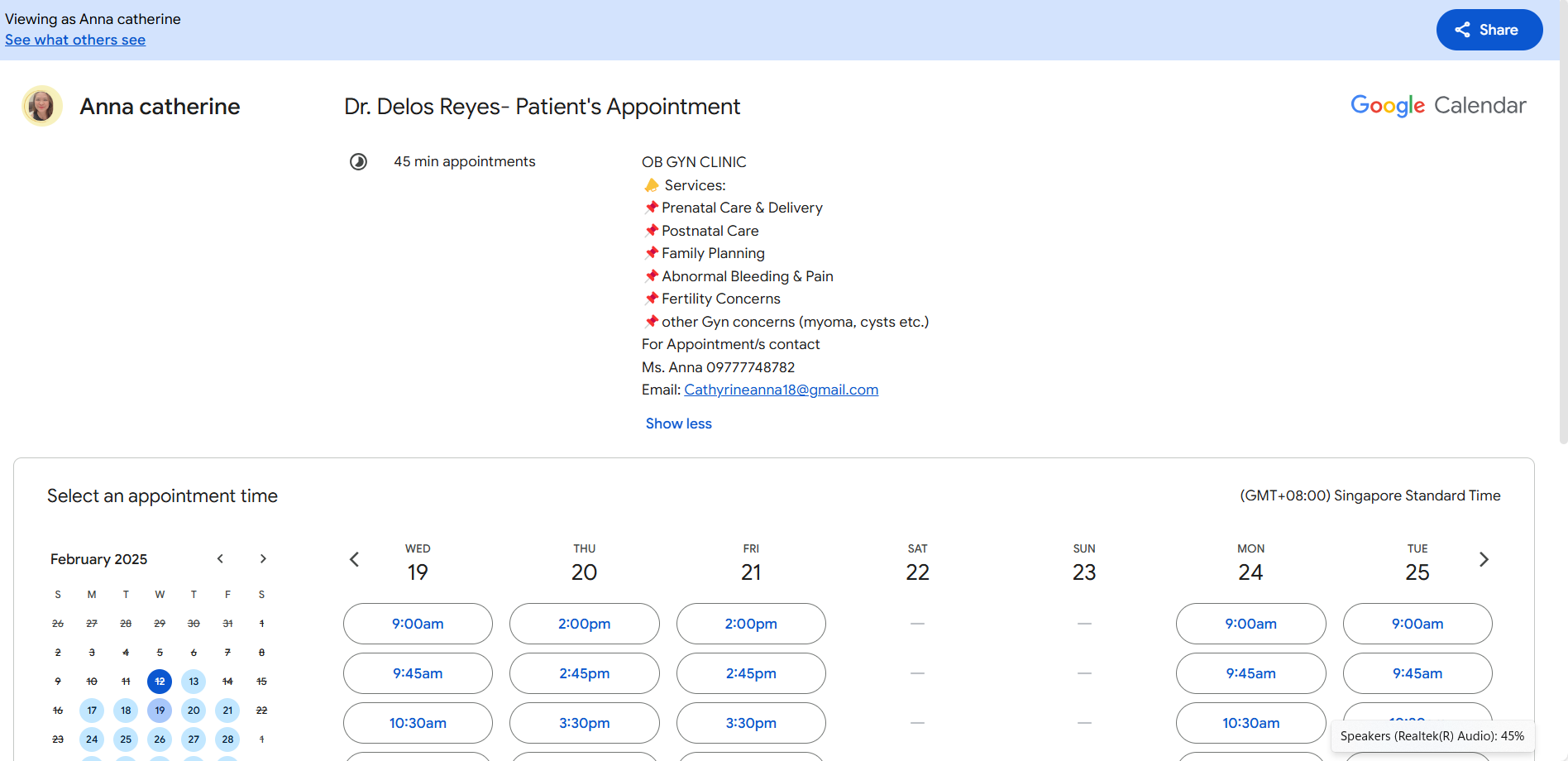Show next week of appointment slots

1484,560
